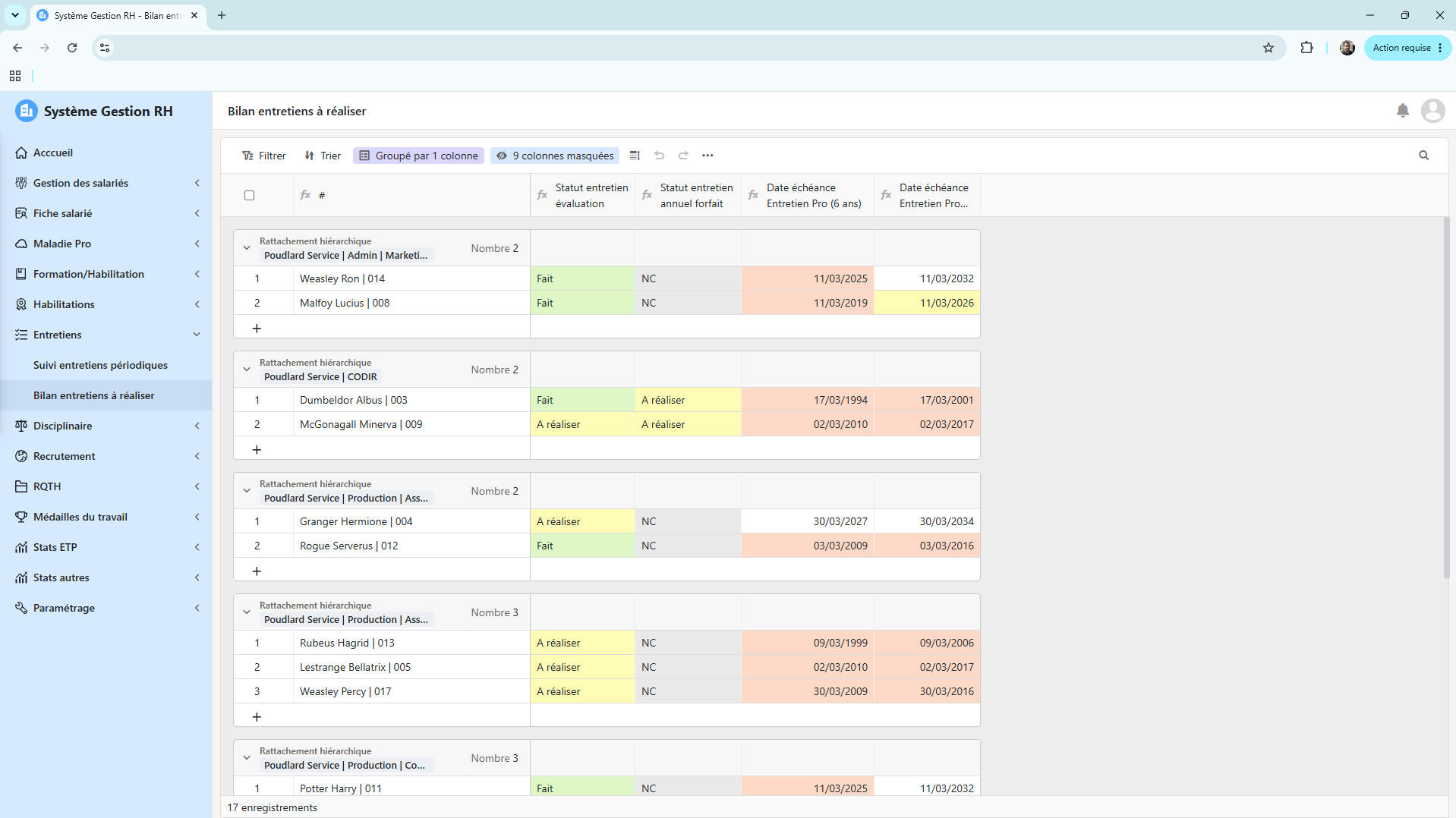Viewport: 1456px width, 818px height.
Task: Bookmark this page with the star icon
Action: pyautogui.click(x=1268, y=48)
